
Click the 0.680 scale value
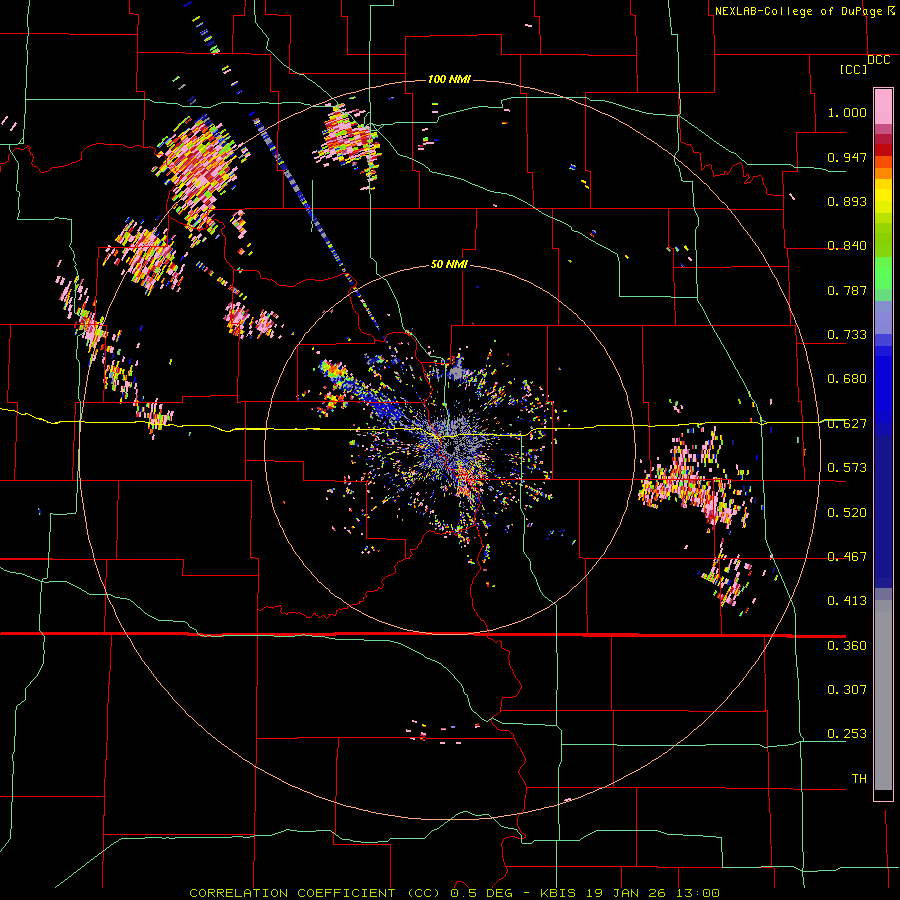tap(847, 379)
